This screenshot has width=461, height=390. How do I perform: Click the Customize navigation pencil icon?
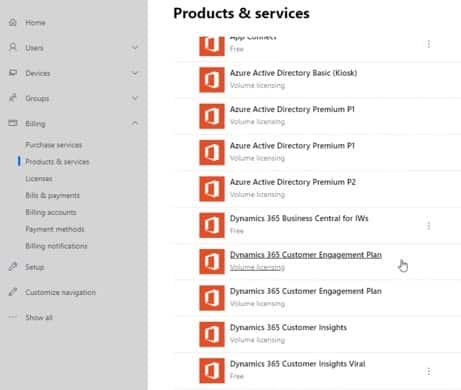(x=13, y=292)
